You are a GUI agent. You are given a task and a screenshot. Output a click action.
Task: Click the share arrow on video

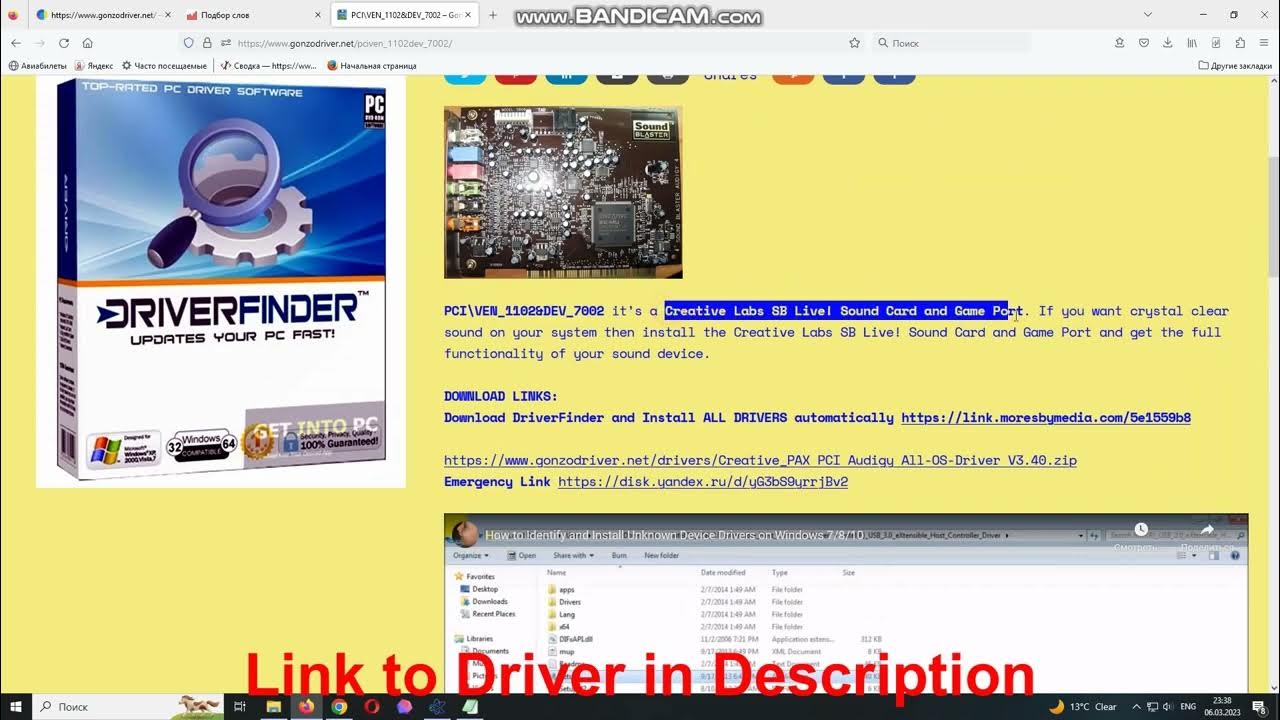point(1207,530)
